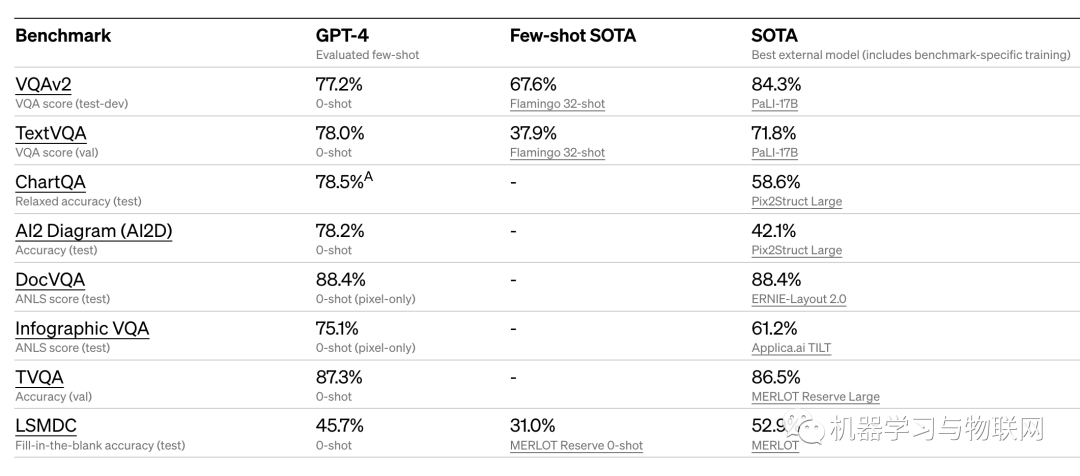
Task: Follow the ChartQA benchmark link
Action: click(x=50, y=183)
